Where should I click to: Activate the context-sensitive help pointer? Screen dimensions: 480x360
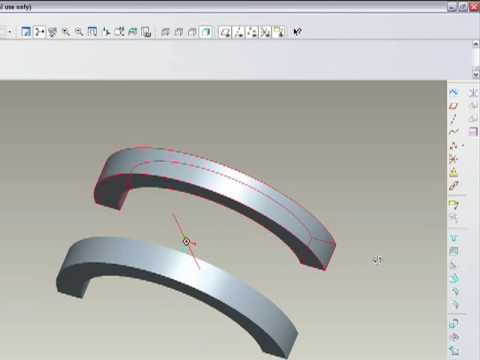click(x=297, y=32)
